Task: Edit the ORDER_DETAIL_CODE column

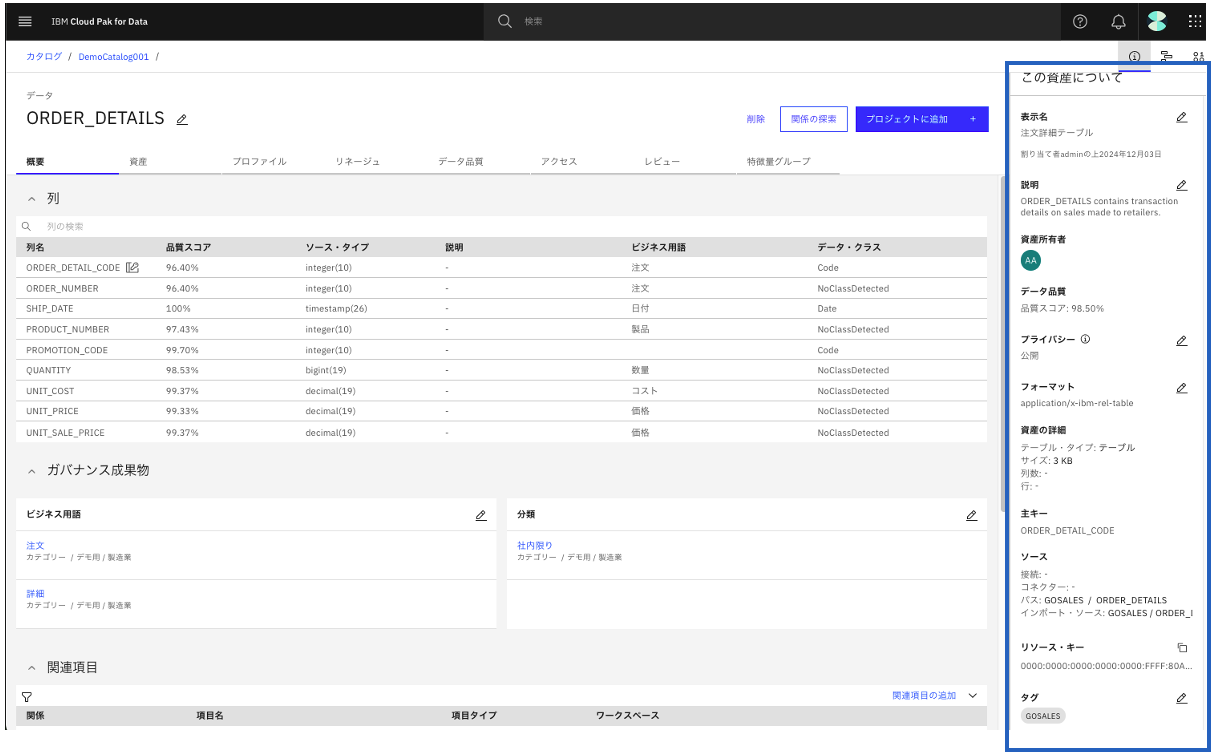Action: (133, 267)
